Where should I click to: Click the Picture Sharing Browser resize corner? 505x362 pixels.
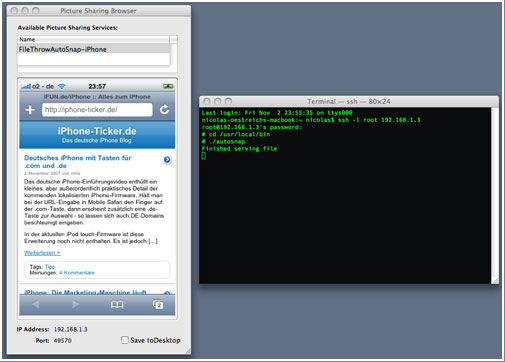[x=188, y=351]
